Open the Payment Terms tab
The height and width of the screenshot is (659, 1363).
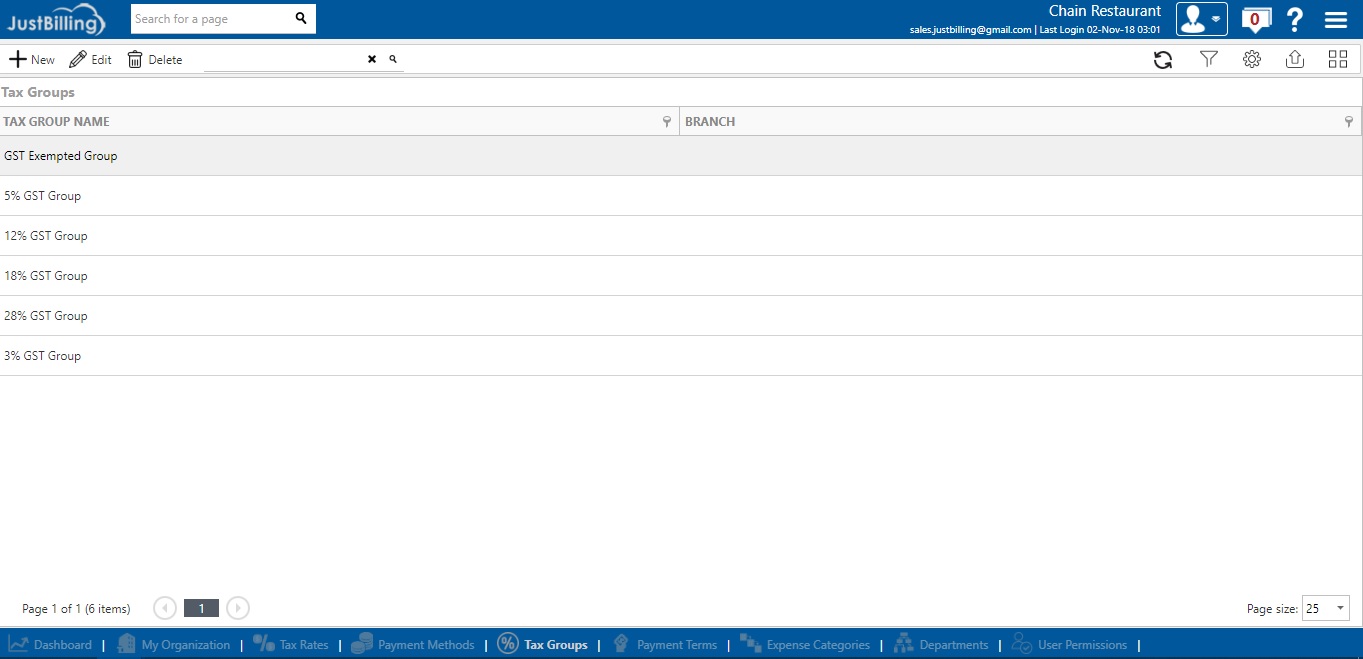665,645
